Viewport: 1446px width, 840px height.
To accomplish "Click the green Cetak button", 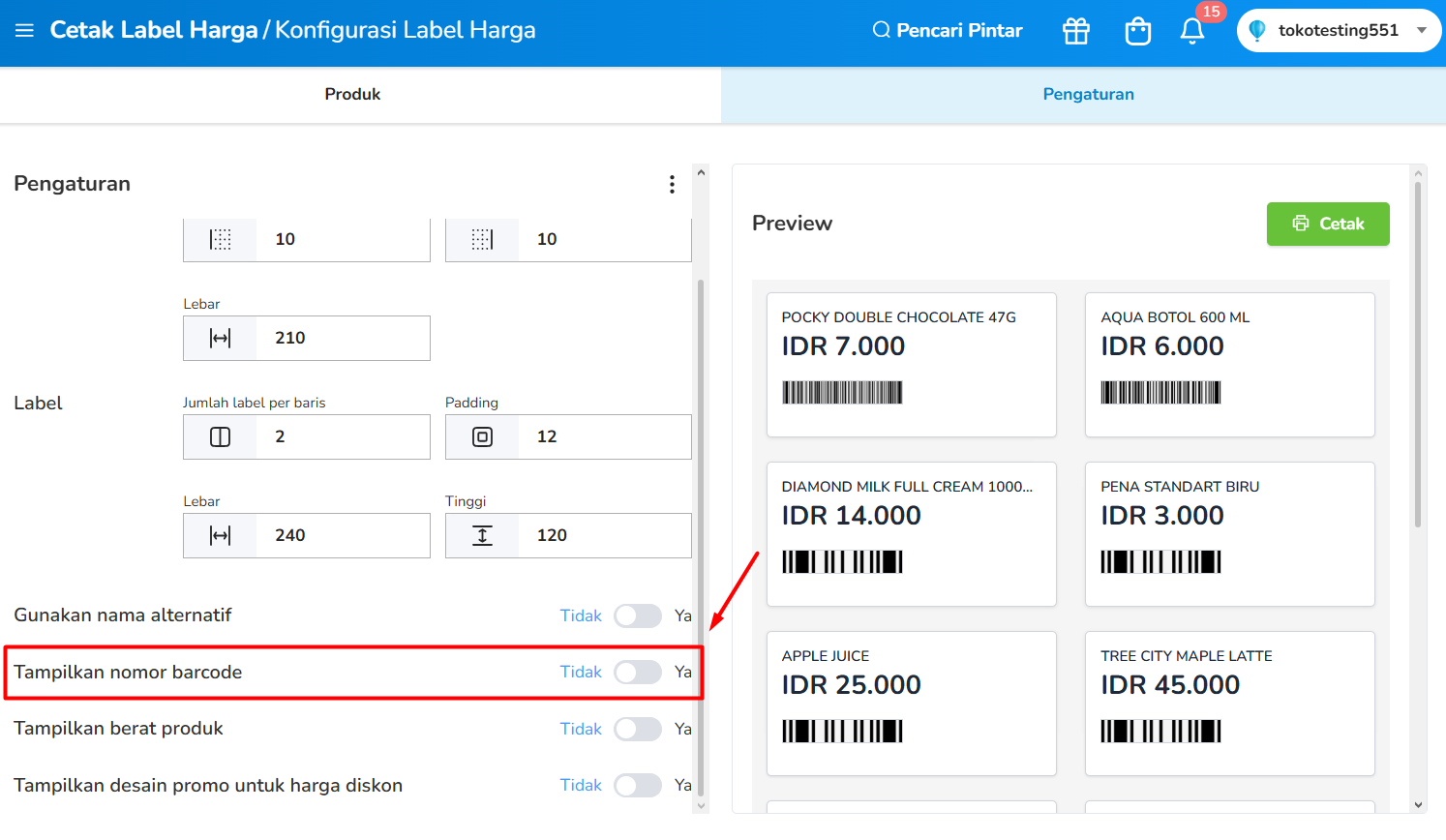I will pyautogui.click(x=1328, y=224).
